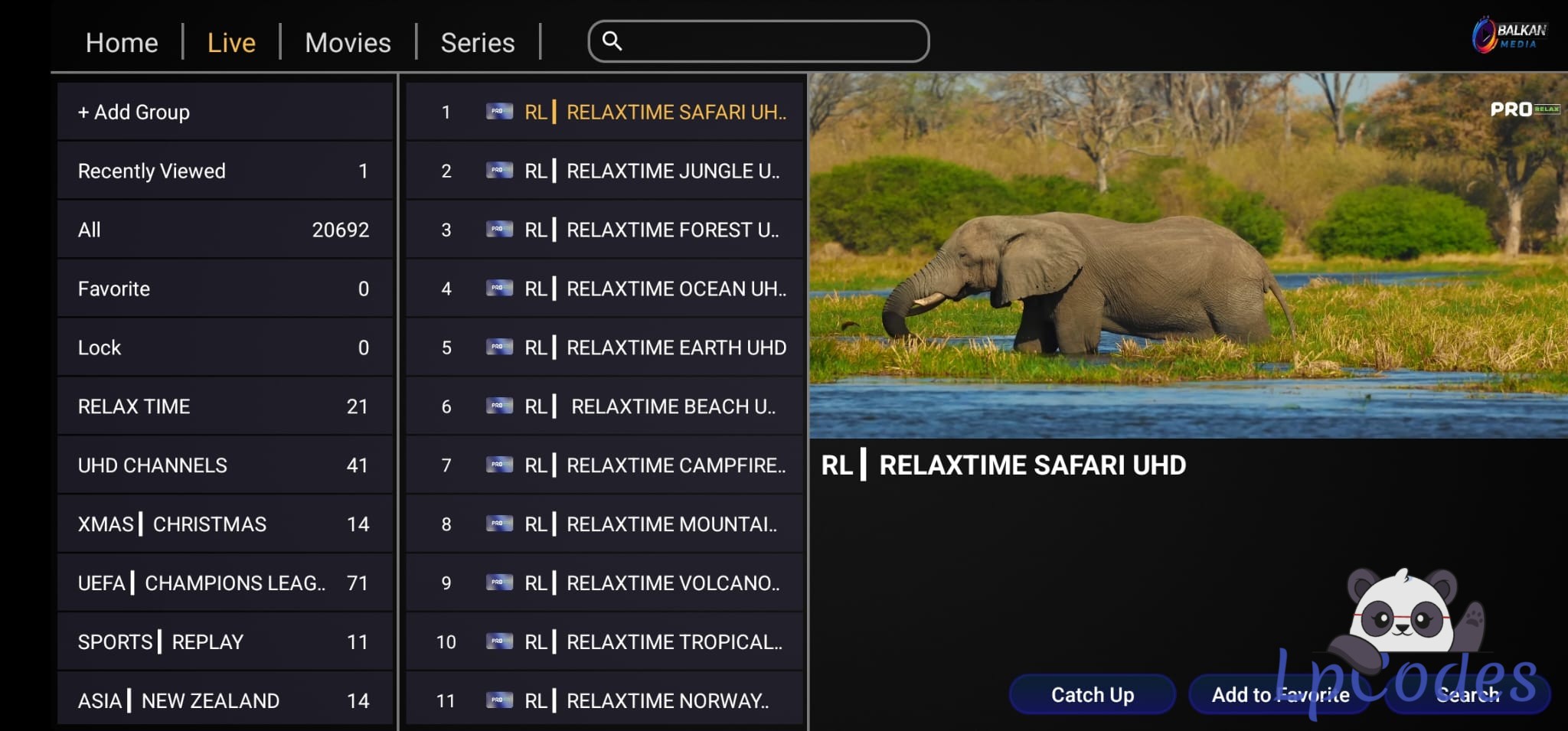The width and height of the screenshot is (1568, 731).
Task: Go to the Series tab
Action: (478, 43)
